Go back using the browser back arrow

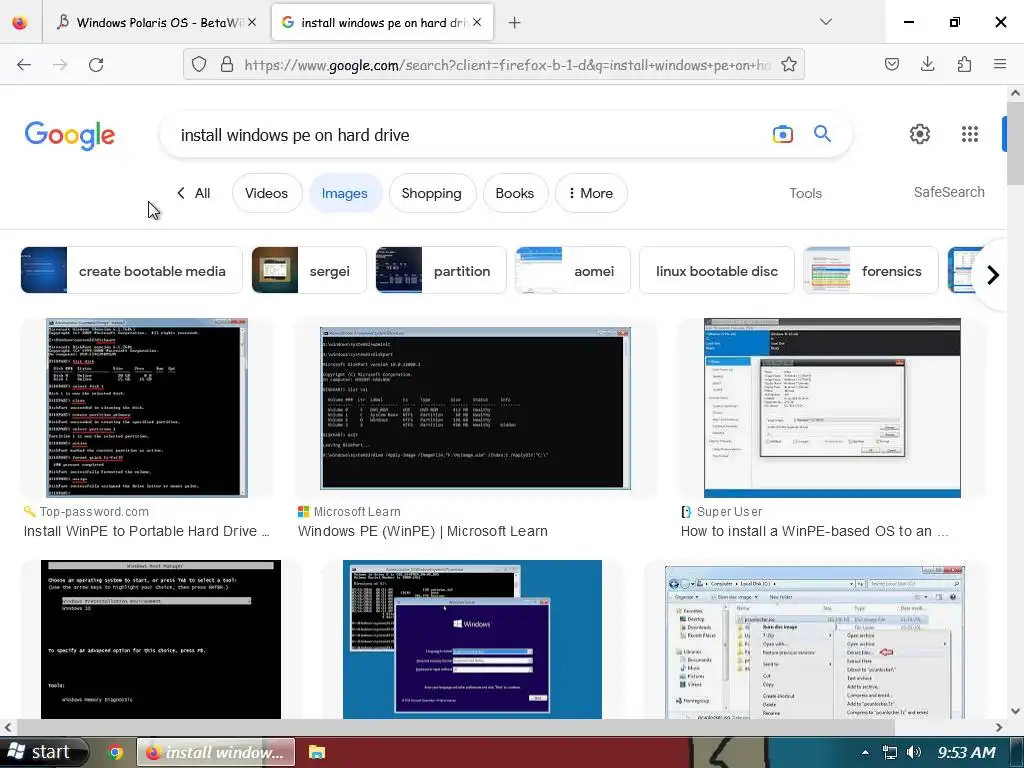pyautogui.click(x=24, y=65)
